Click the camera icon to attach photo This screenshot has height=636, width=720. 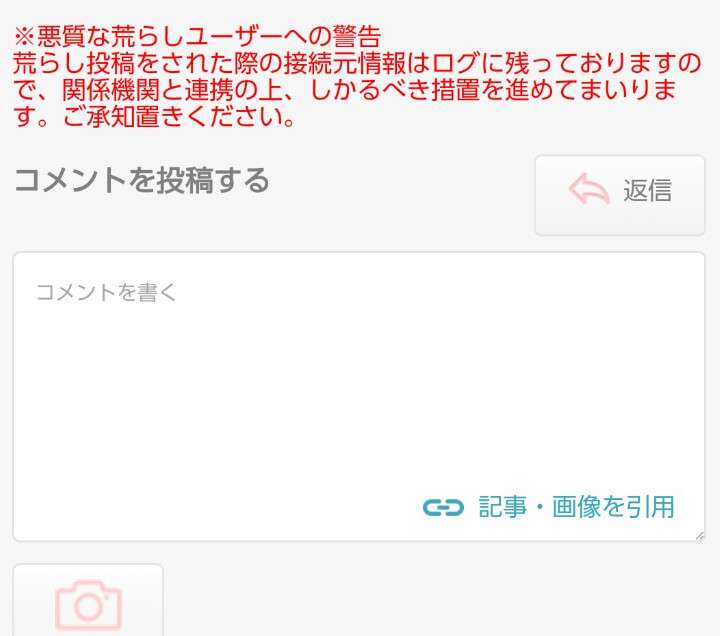88,605
